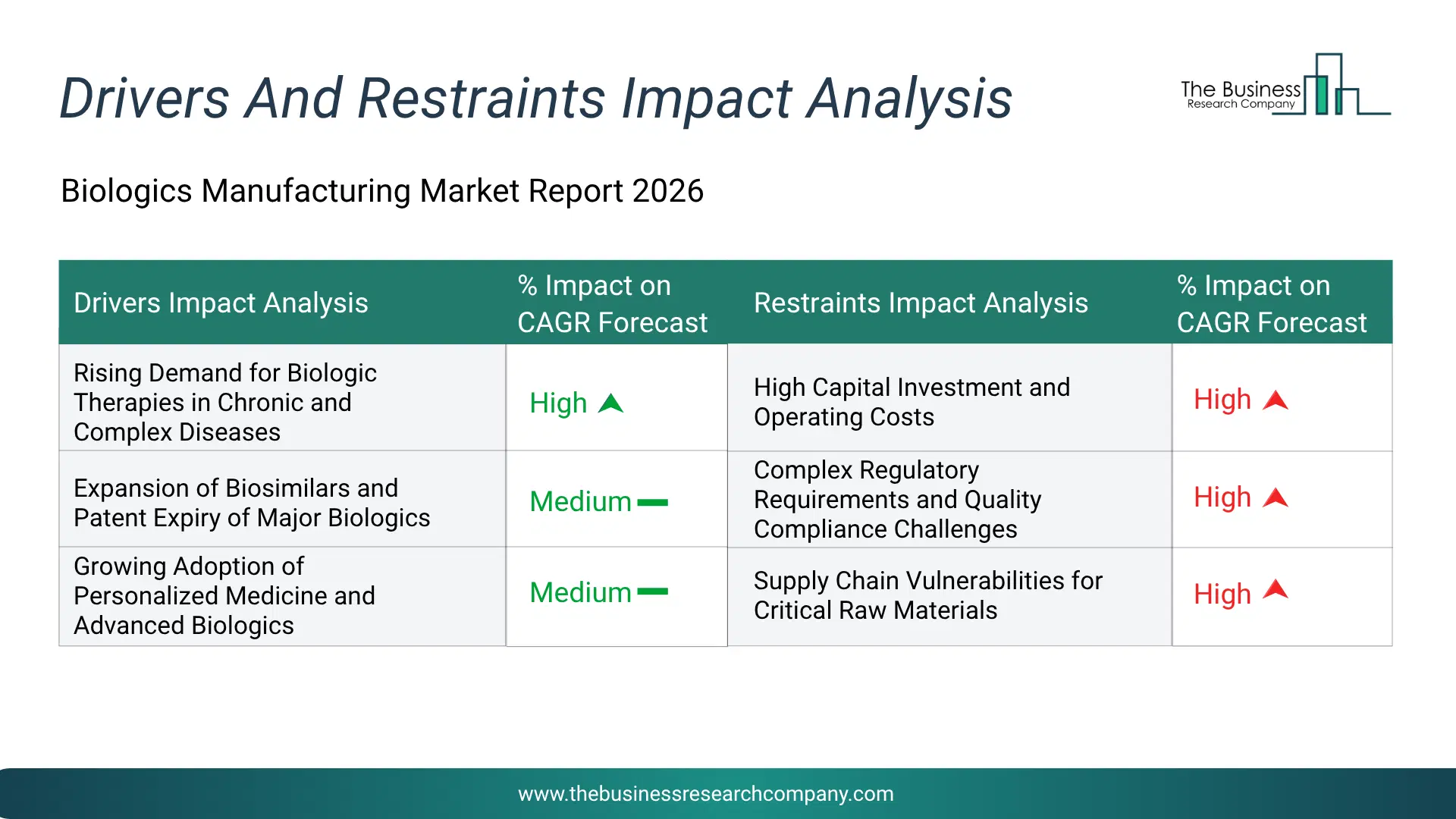Click Medium text in Biosimilars row
Viewport: 1456px width, 819px height.
click(580, 501)
